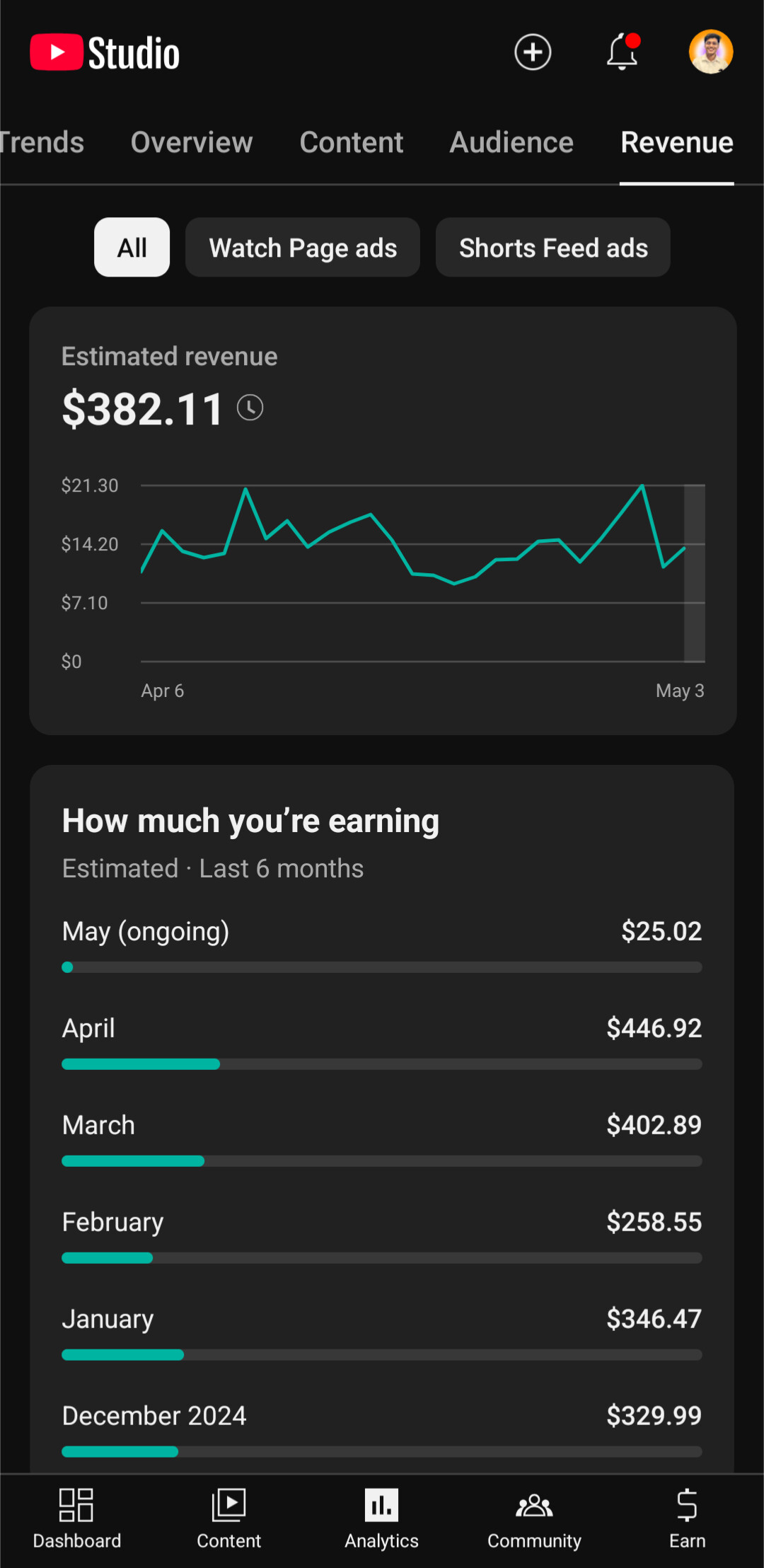
Task: Switch to the Audience tab
Action: point(511,143)
